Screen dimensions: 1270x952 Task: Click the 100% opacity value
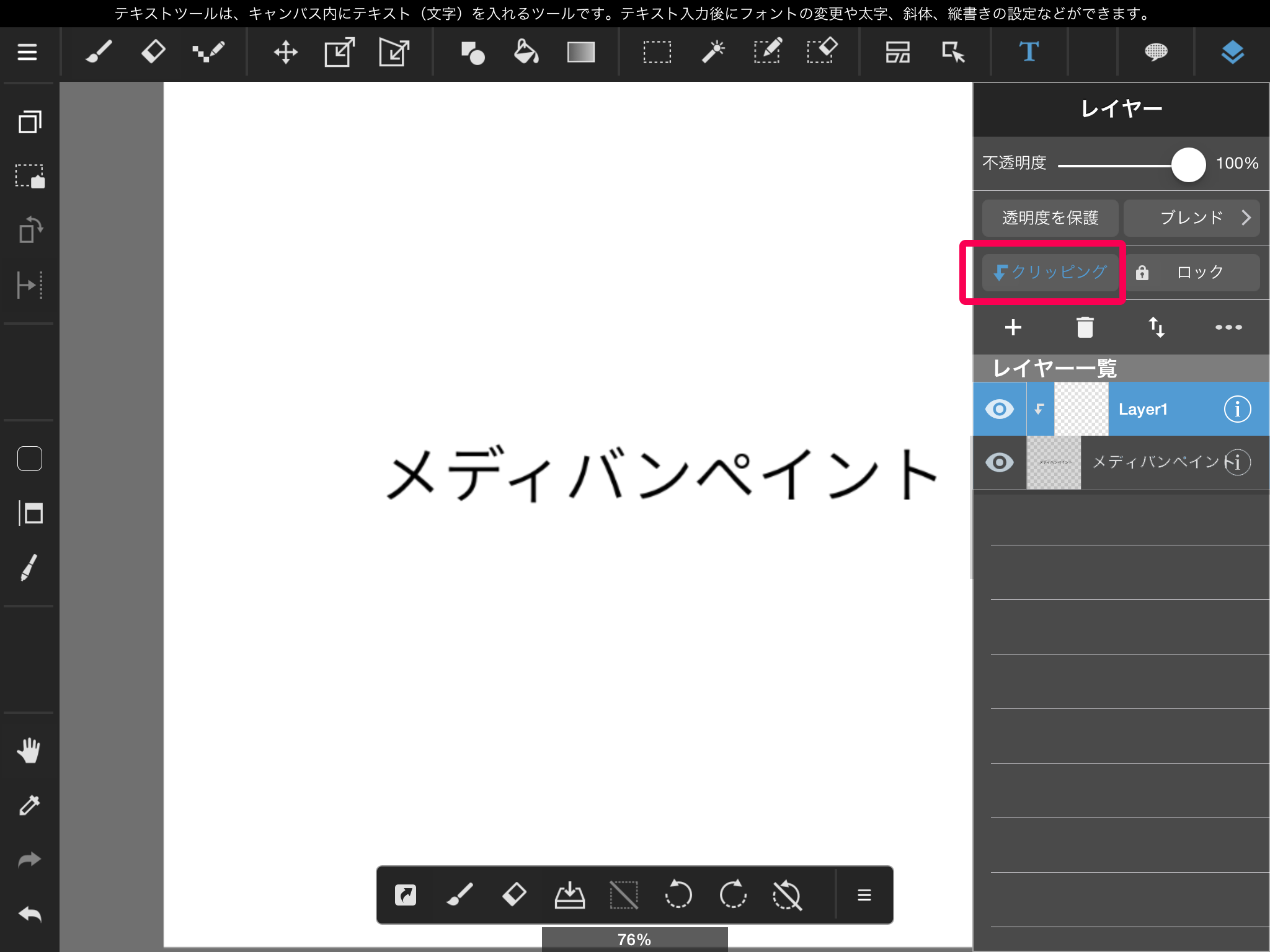[x=1237, y=164]
